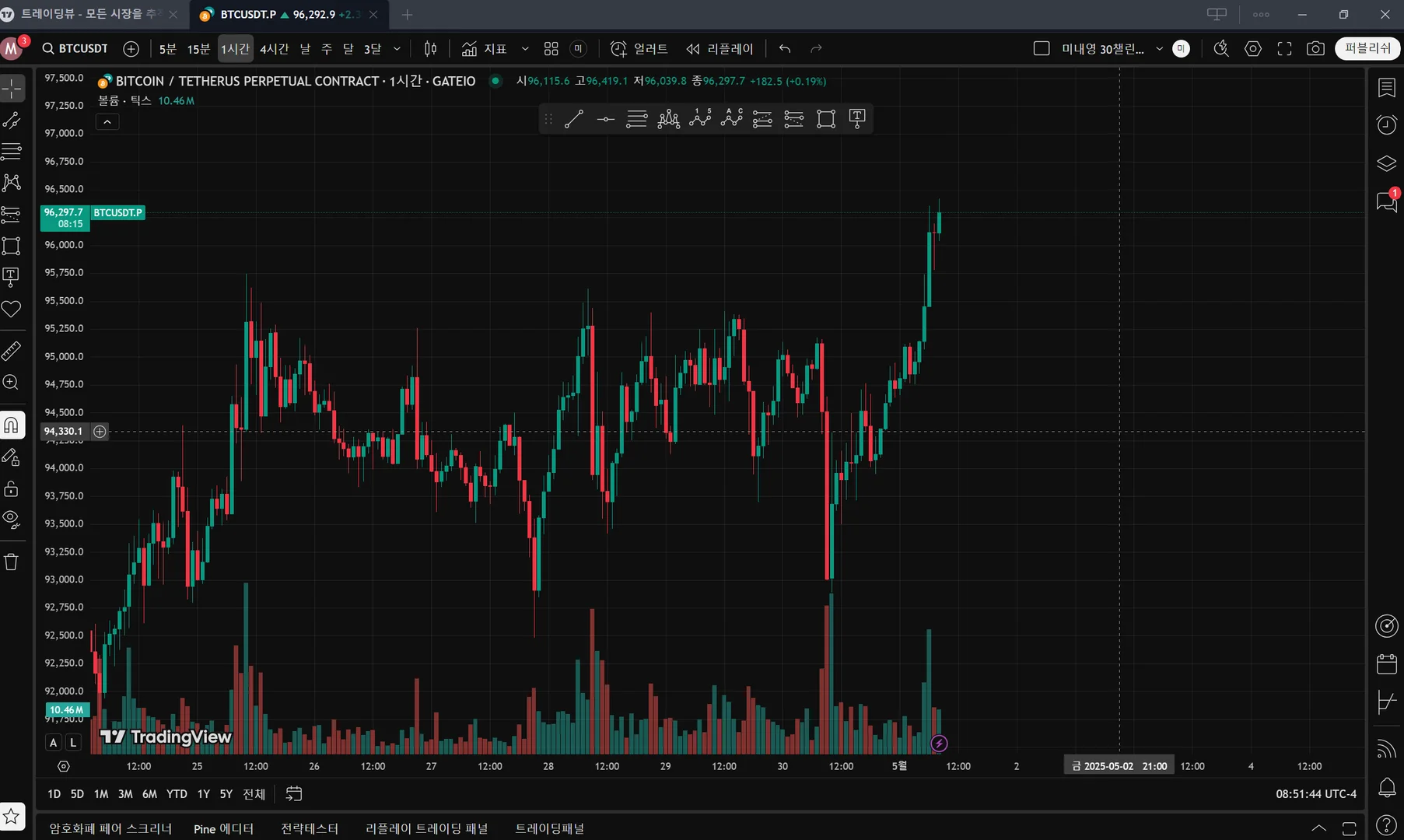Select the ruler measure tool

click(12, 351)
